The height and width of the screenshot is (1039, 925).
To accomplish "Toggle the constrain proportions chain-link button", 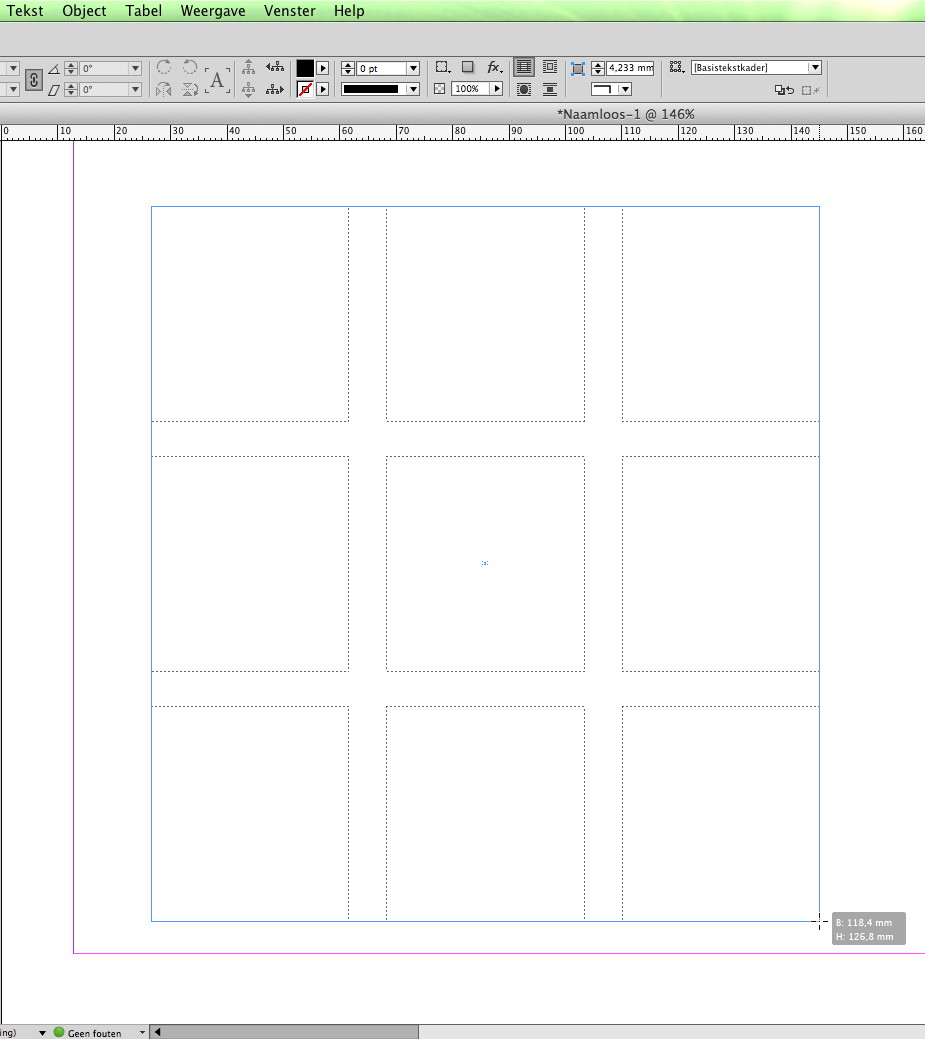I will click(34, 80).
